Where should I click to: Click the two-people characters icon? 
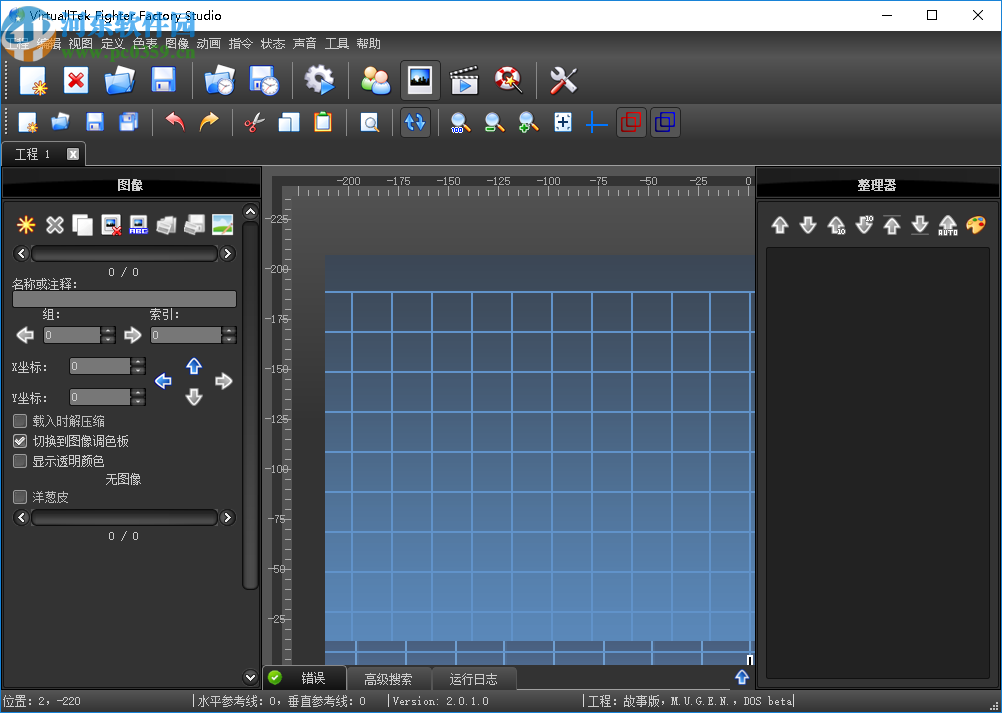click(x=376, y=80)
